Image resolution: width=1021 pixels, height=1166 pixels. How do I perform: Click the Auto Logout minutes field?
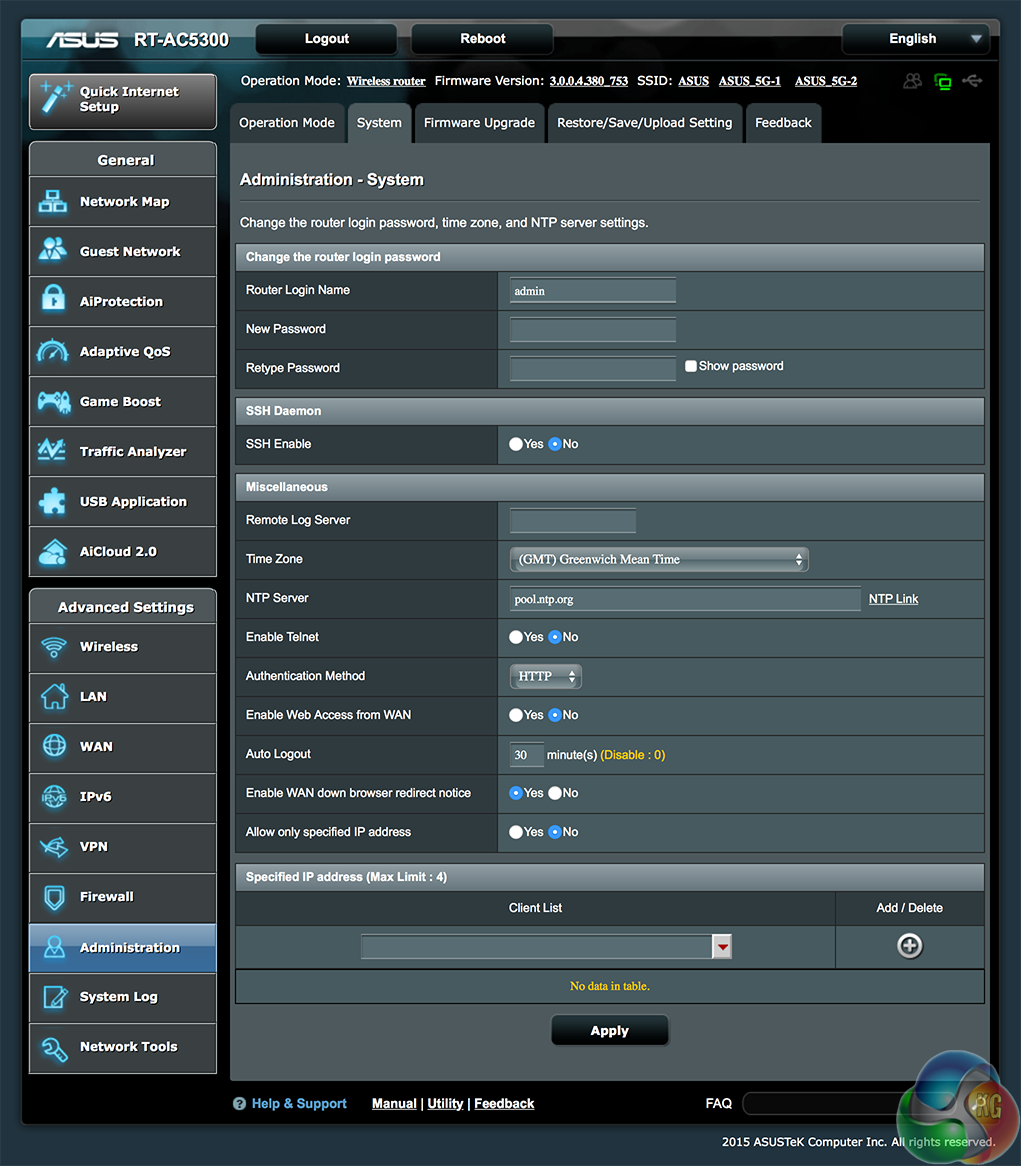pos(526,755)
